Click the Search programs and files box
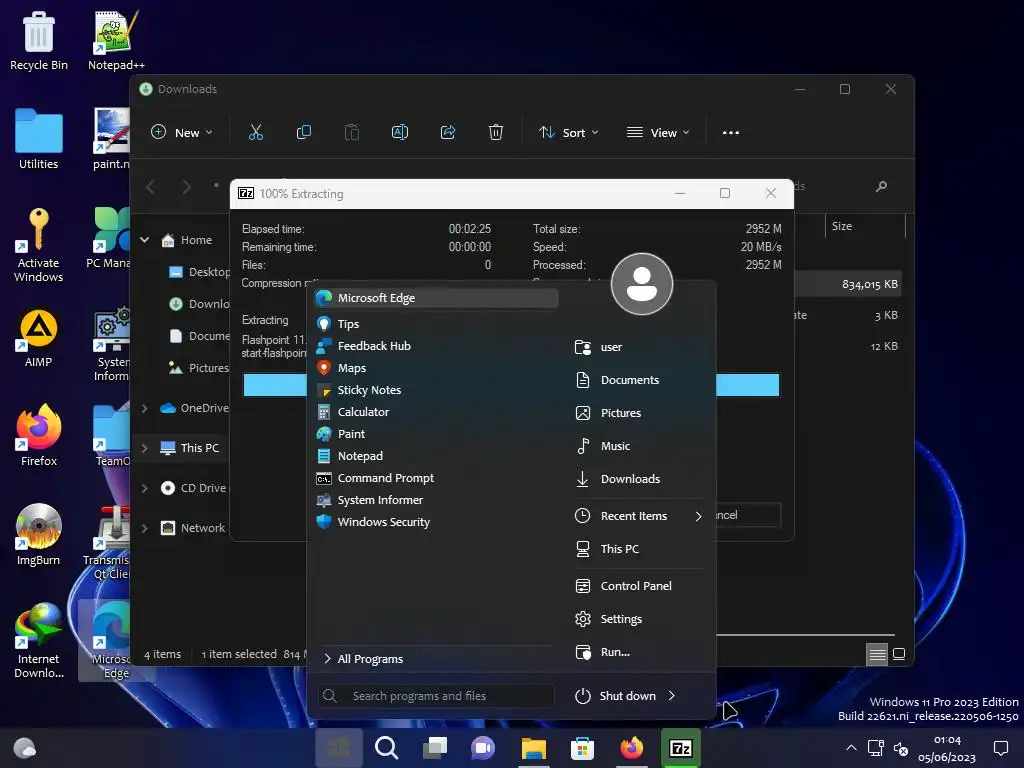Screen dimensions: 1024x768 [x=436, y=696]
